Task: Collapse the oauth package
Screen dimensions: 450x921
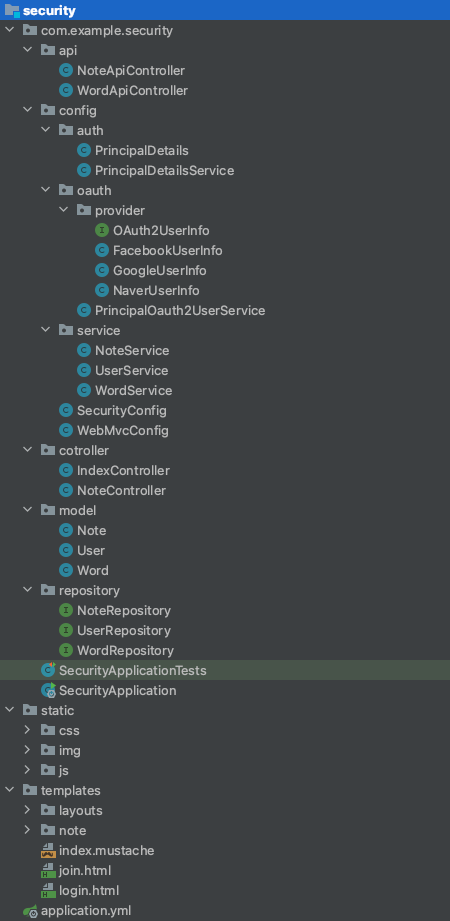Action: coord(46,190)
